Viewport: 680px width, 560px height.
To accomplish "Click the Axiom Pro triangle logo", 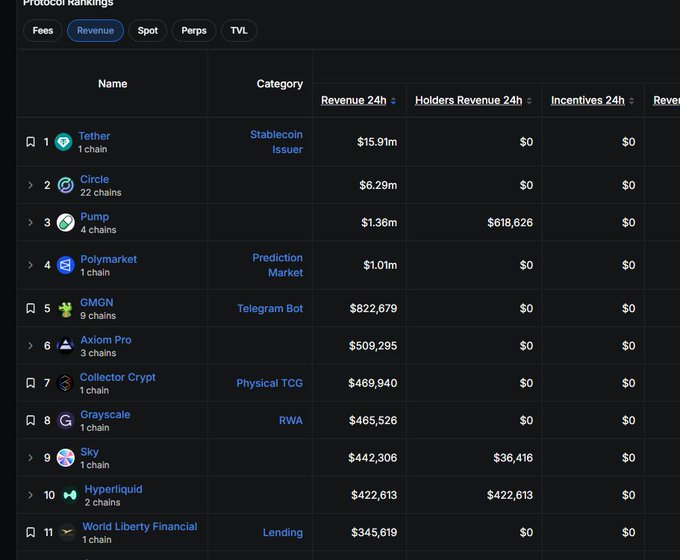I will 65,346.
